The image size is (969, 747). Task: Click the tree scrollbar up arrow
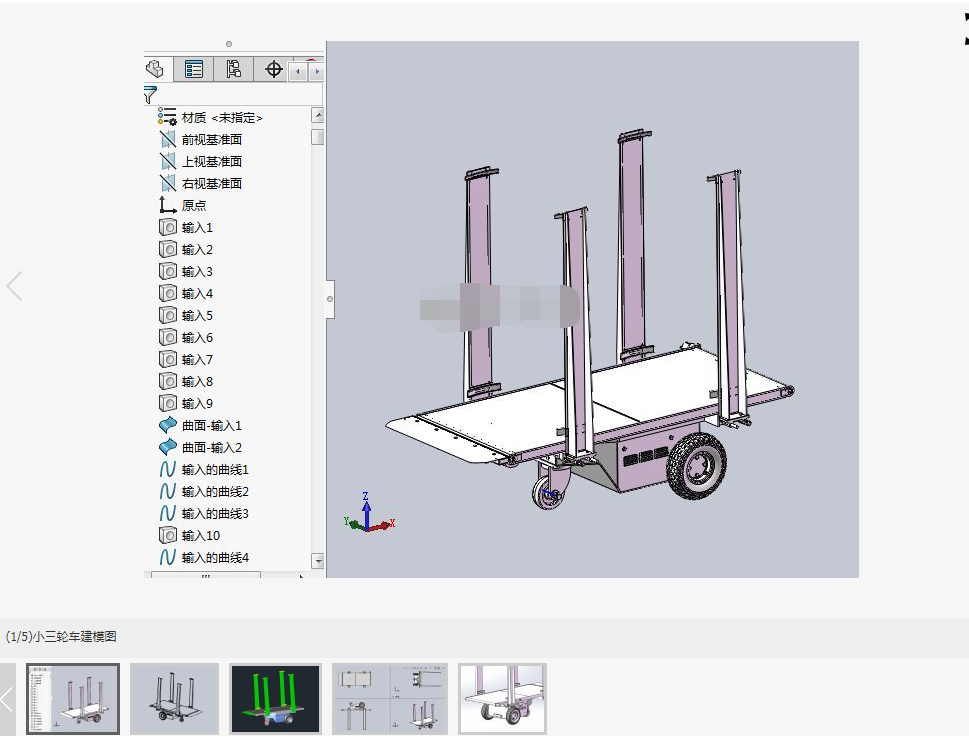tap(318, 116)
